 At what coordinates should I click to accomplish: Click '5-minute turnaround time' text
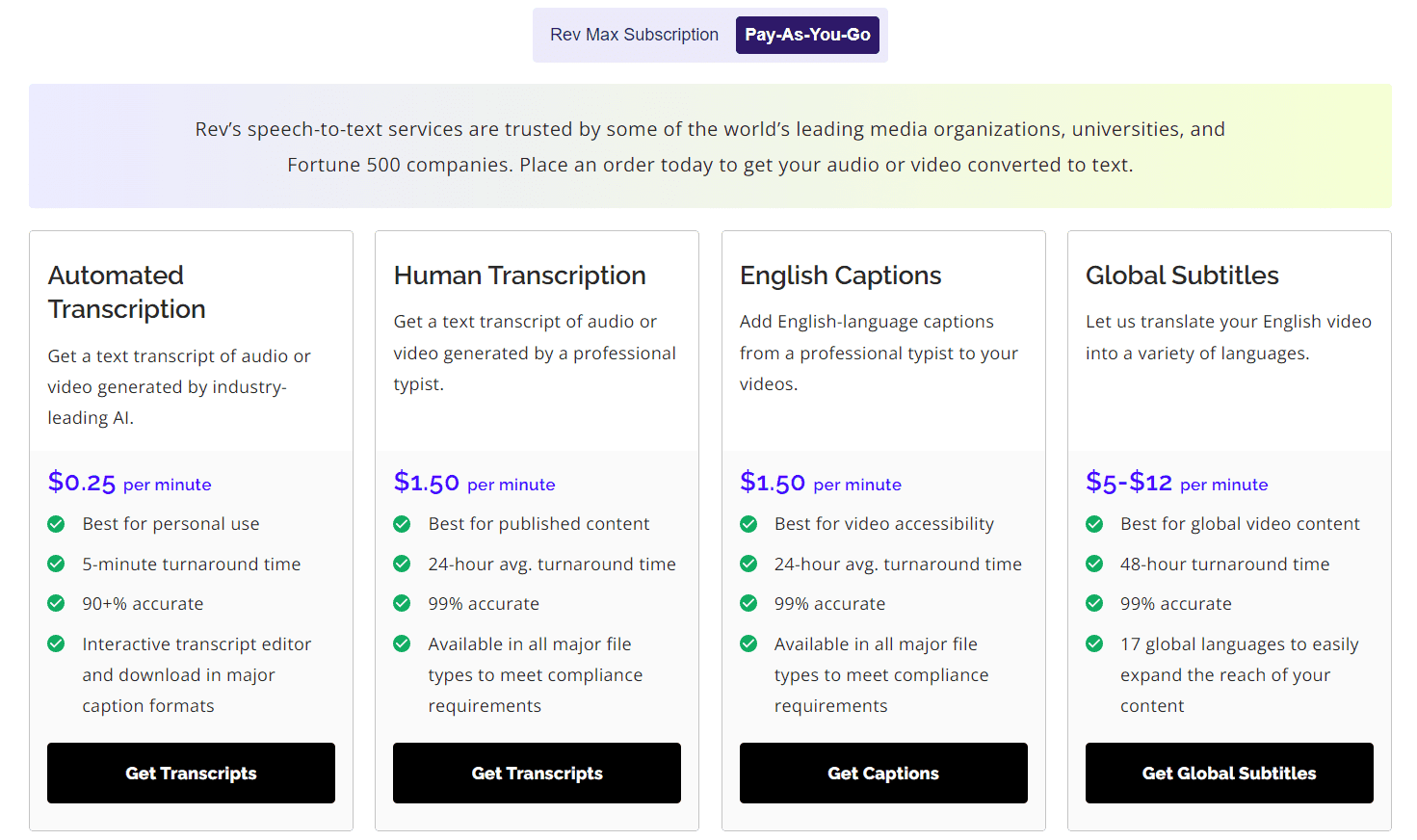[192, 564]
